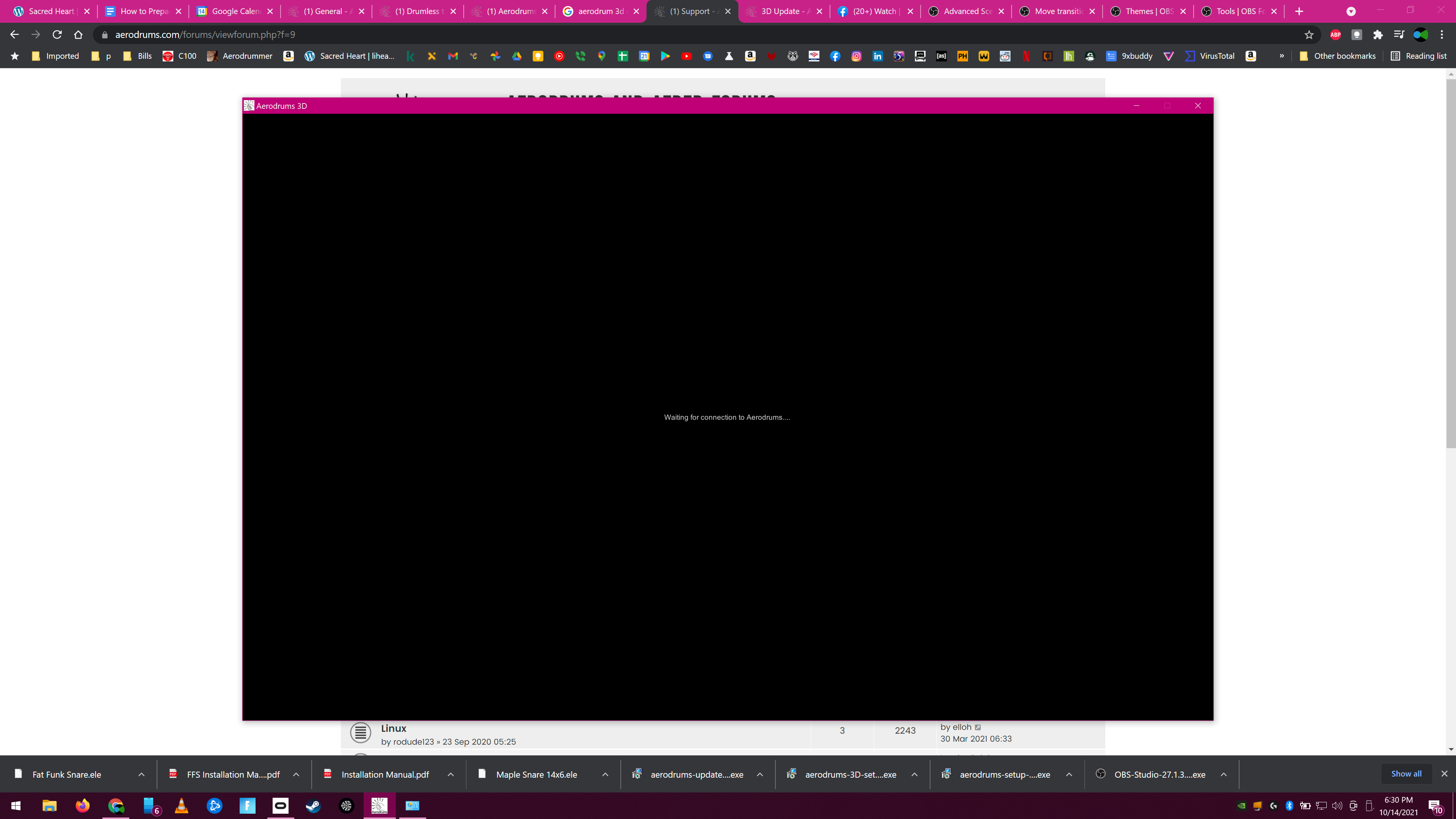Open the Linux forum topic

pyautogui.click(x=394, y=728)
